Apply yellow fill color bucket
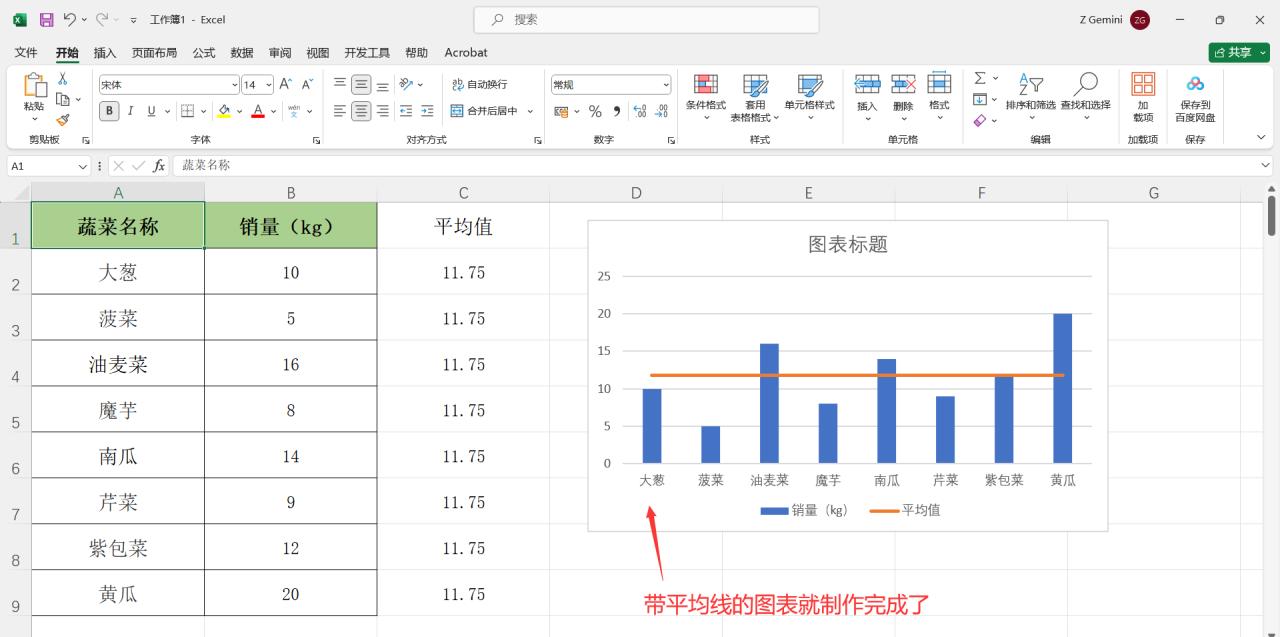This screenshot has height=637, width=1280. click(224, 111)
